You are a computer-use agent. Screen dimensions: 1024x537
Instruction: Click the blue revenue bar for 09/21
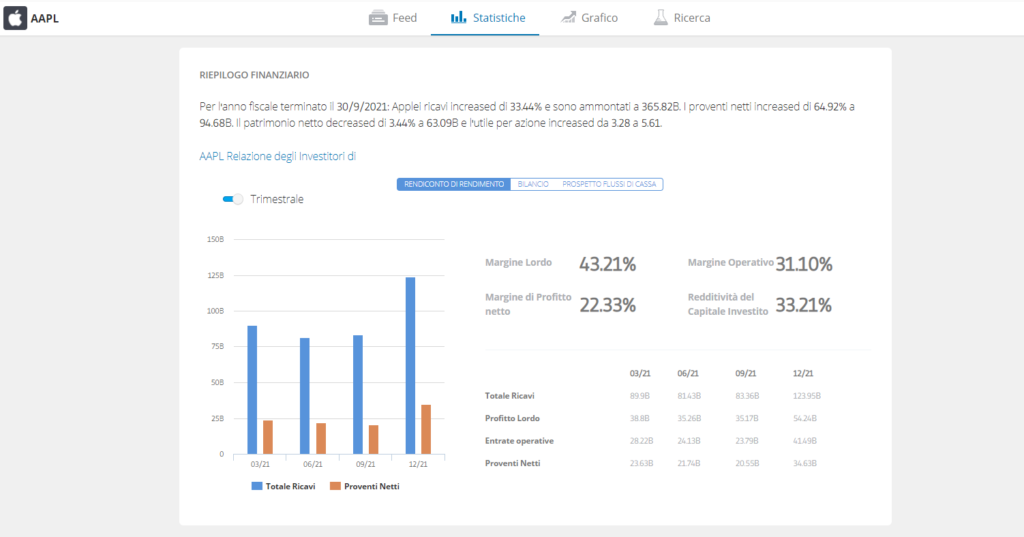358,395
